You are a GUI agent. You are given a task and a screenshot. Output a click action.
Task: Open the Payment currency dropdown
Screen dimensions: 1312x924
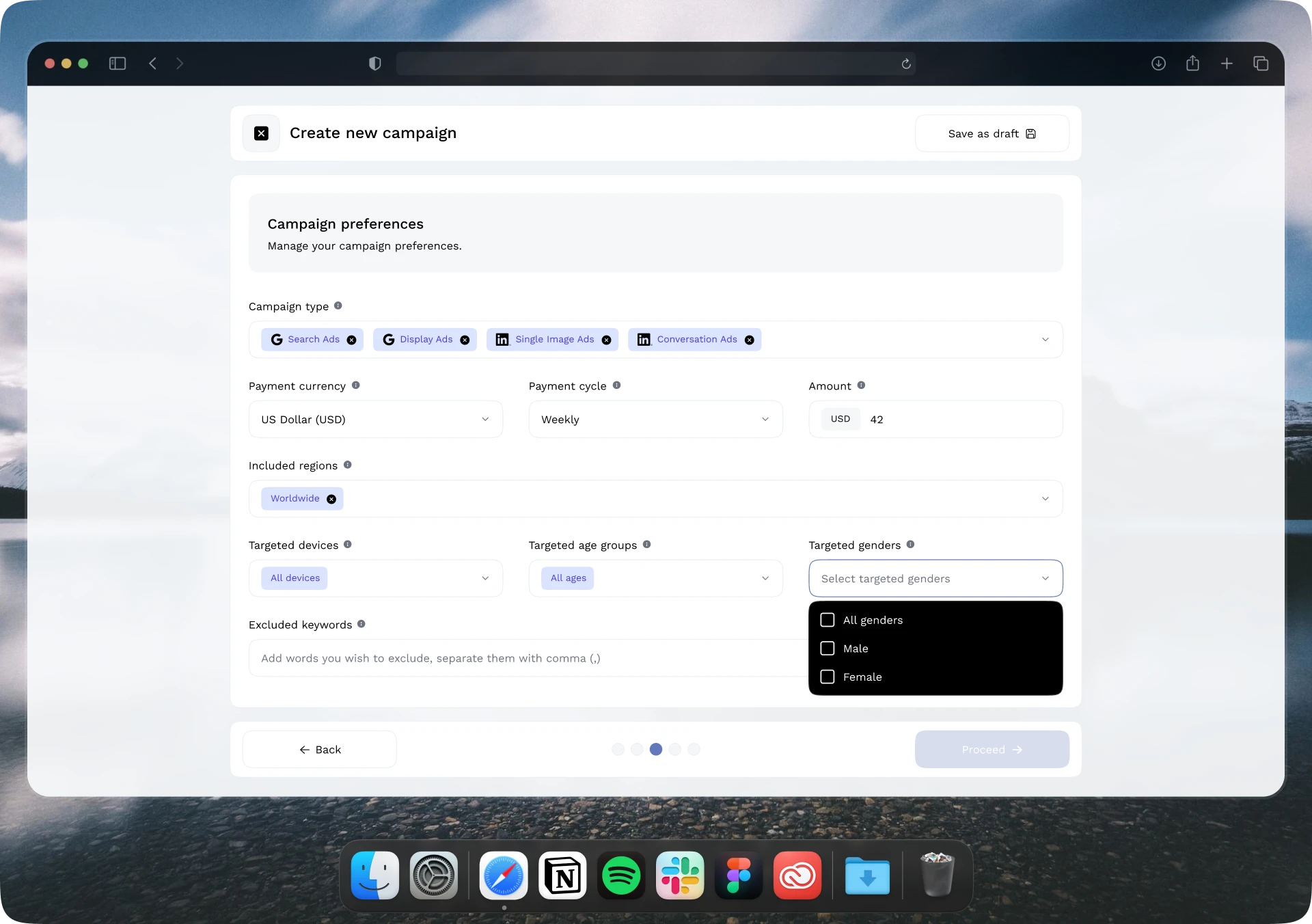point(375,419)
